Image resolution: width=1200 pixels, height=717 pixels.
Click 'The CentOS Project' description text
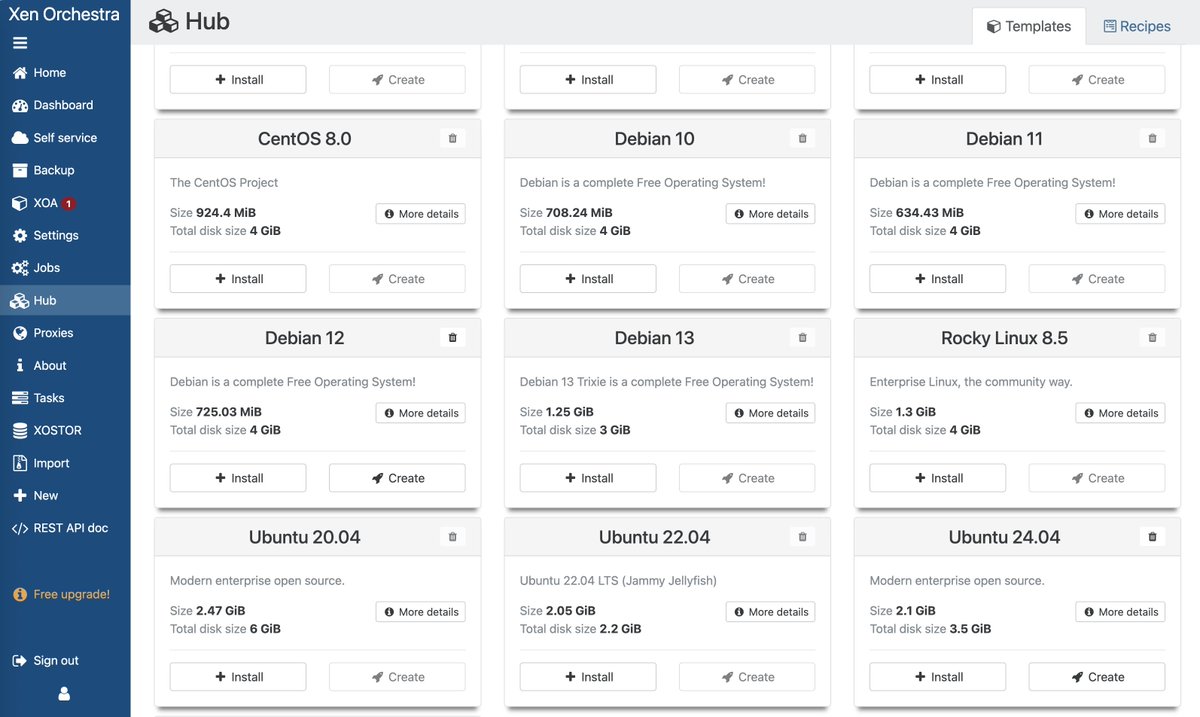[224, 183]
